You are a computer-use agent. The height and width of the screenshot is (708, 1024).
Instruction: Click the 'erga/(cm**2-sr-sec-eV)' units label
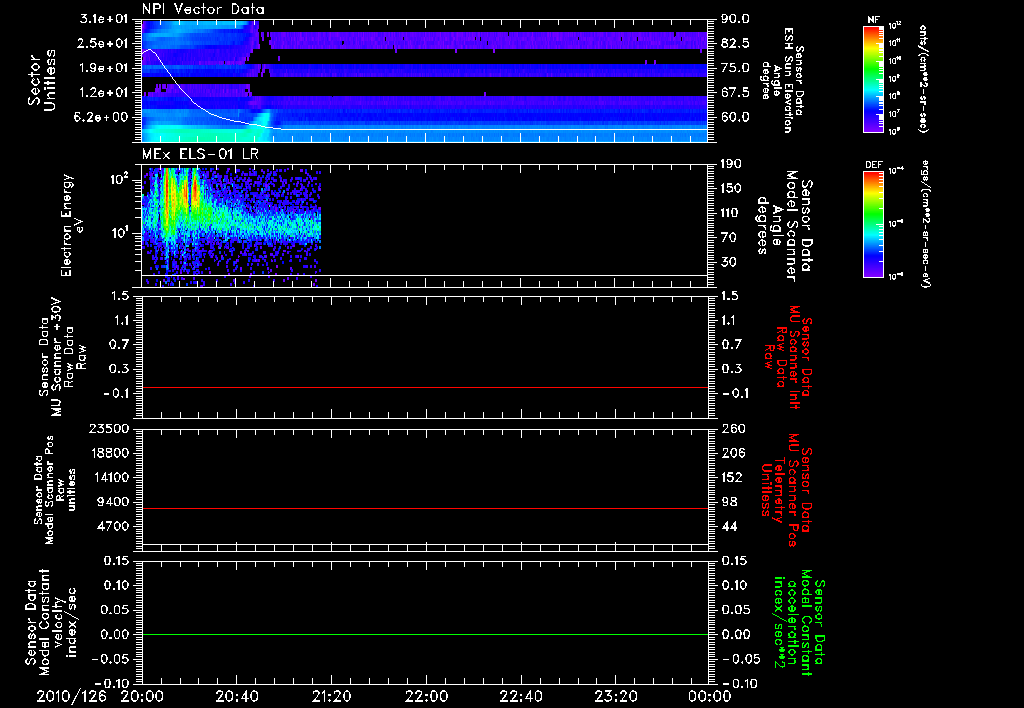pyautogui.click(x=925, y=223)
